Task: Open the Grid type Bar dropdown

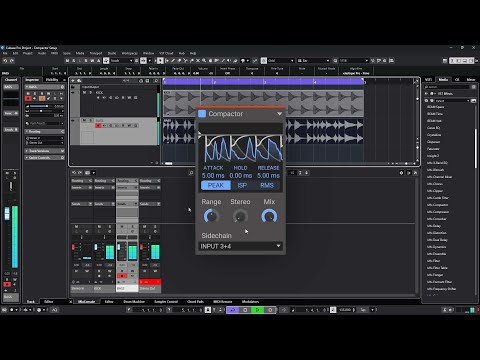Action: coord(313,61)
